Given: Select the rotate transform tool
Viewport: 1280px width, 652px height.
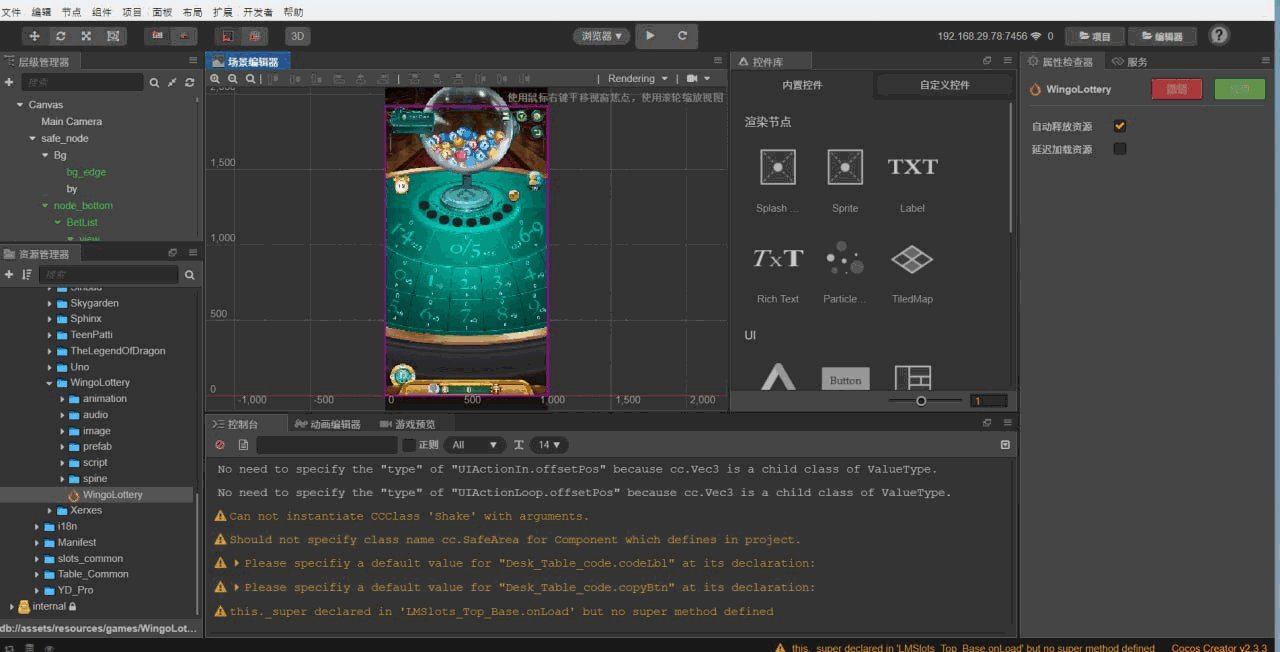Looking at the screenshot, I should (61, 36).
